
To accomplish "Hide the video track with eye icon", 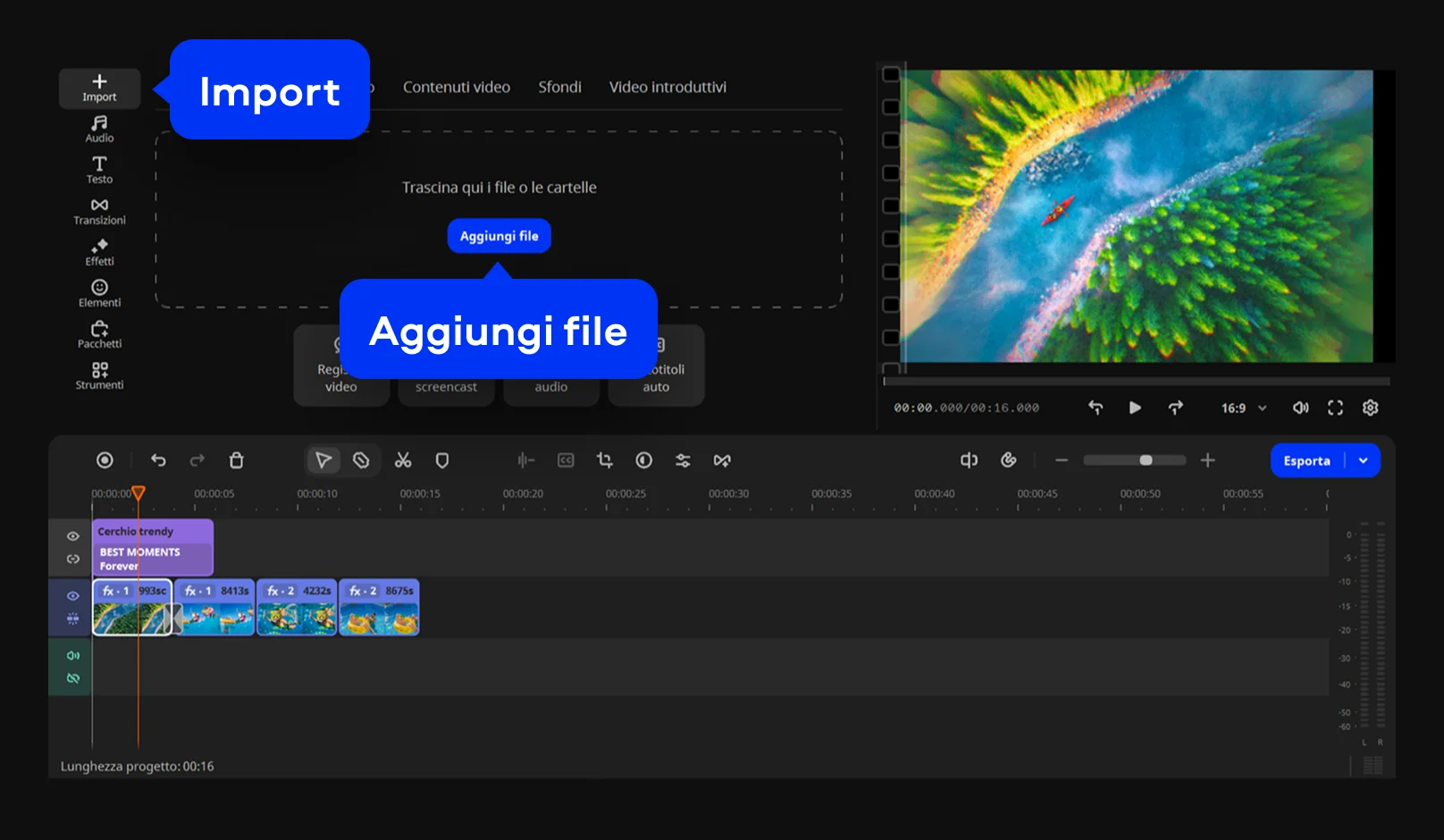I will pos(73,596).
